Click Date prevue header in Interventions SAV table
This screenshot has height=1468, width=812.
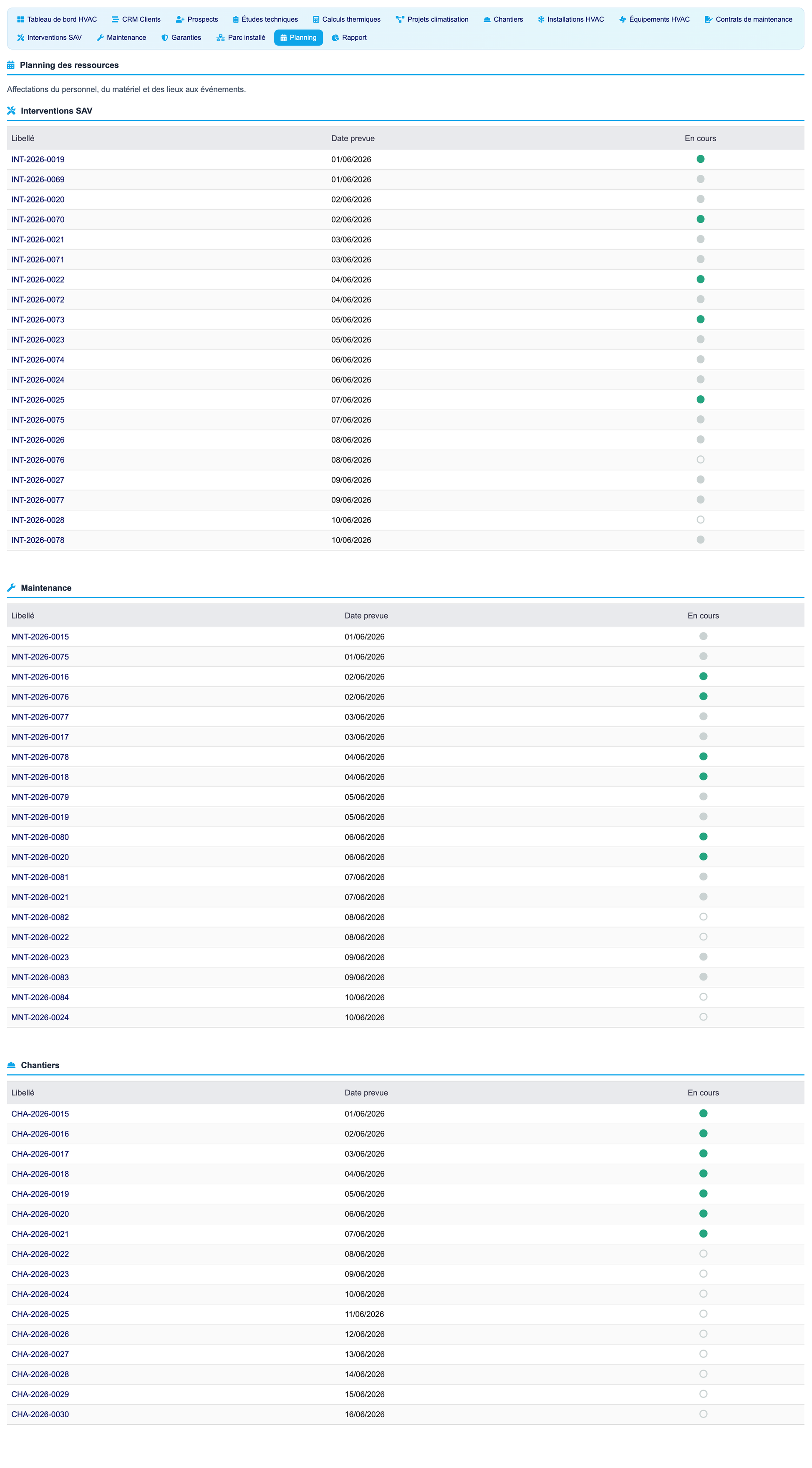click(x=353, y=139)
